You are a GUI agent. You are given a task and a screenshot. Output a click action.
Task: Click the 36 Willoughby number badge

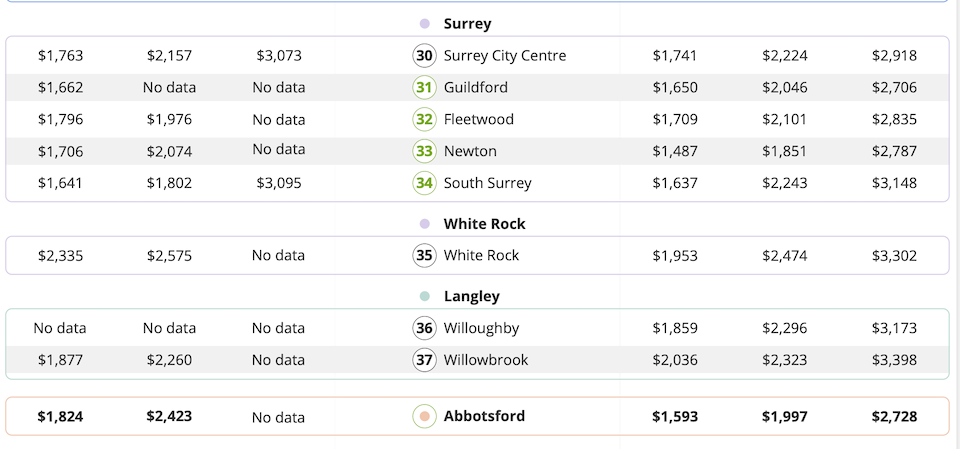[x=425, y=328]
